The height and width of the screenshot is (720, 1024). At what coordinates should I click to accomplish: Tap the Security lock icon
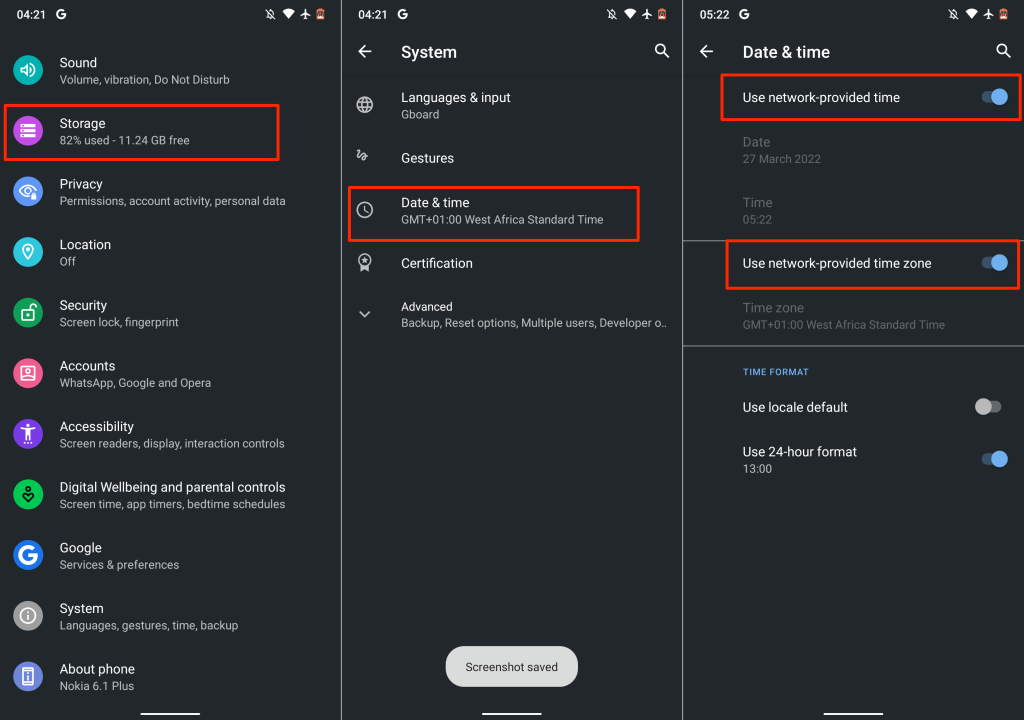coord(28,313)
